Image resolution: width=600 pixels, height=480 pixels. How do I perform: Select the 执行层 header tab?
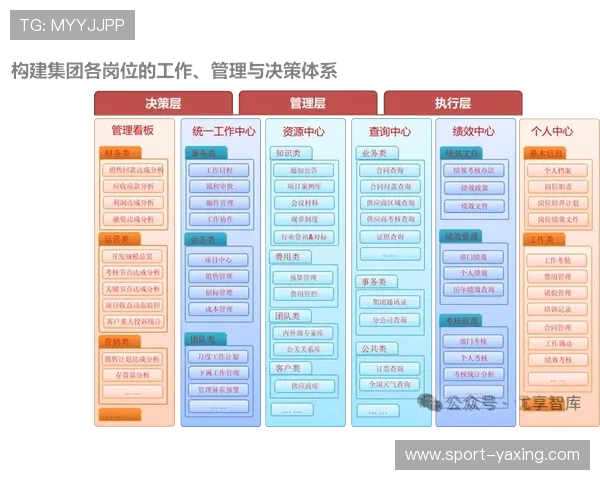(453, 103)
